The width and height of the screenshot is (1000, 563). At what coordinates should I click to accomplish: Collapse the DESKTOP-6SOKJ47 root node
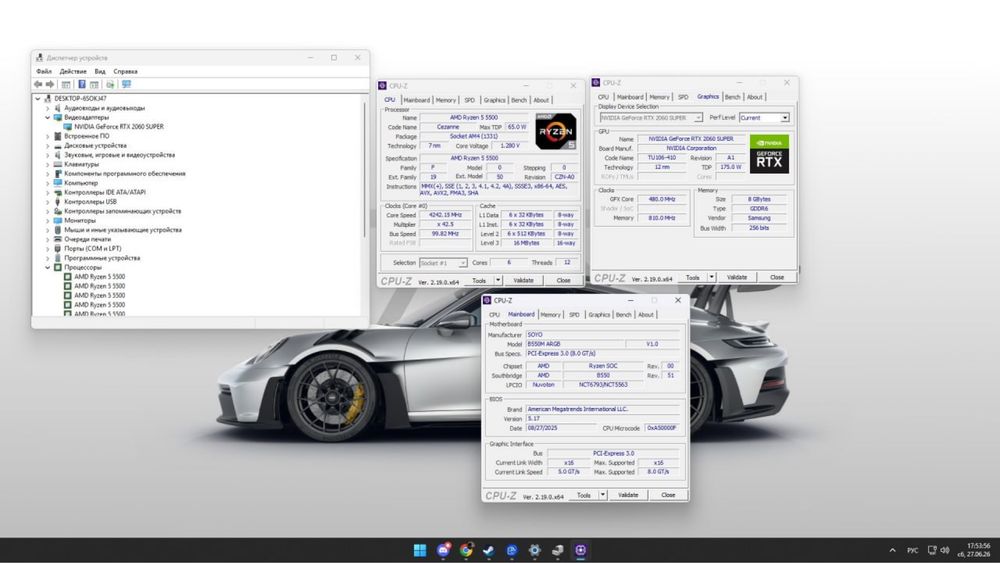[38, 99]
